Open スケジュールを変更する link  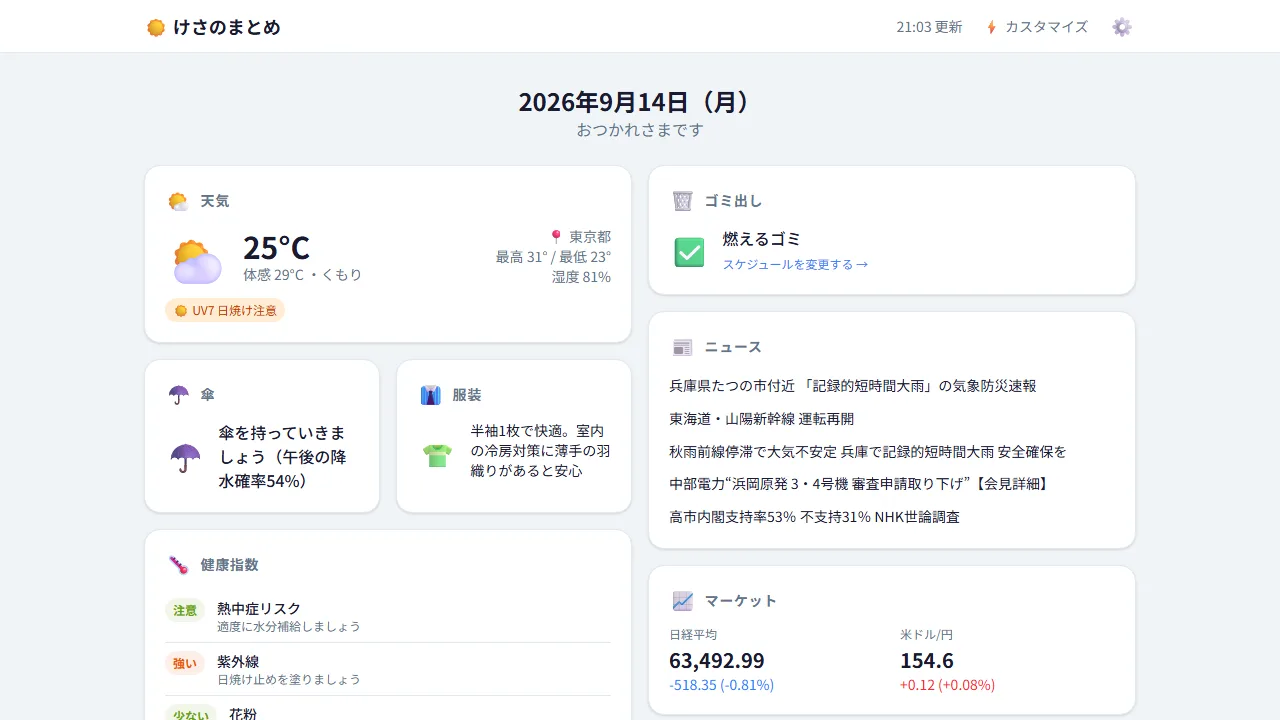[795, 264]
